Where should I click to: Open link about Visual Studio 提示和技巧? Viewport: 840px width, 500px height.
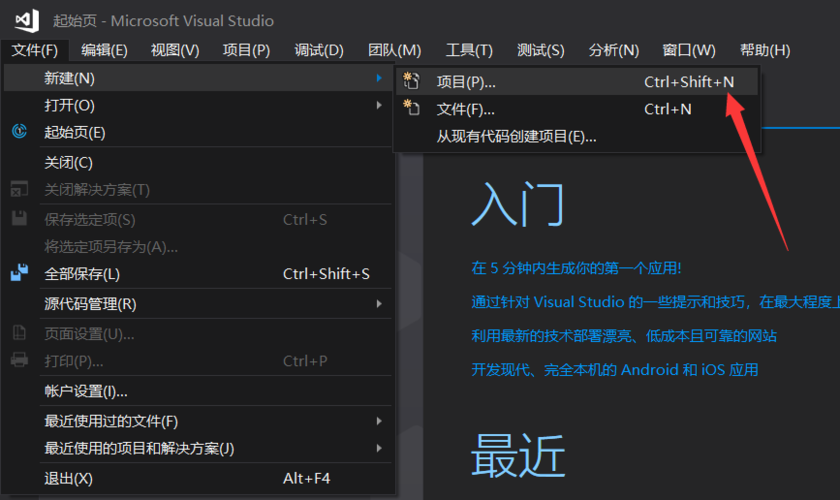click(x=655, y=302)
